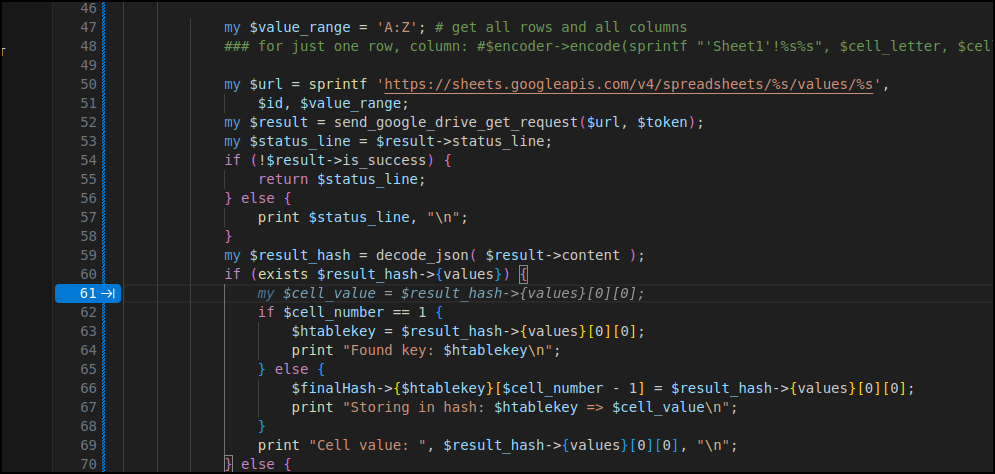Click line number 54 in the gutter

coord(87,160)
